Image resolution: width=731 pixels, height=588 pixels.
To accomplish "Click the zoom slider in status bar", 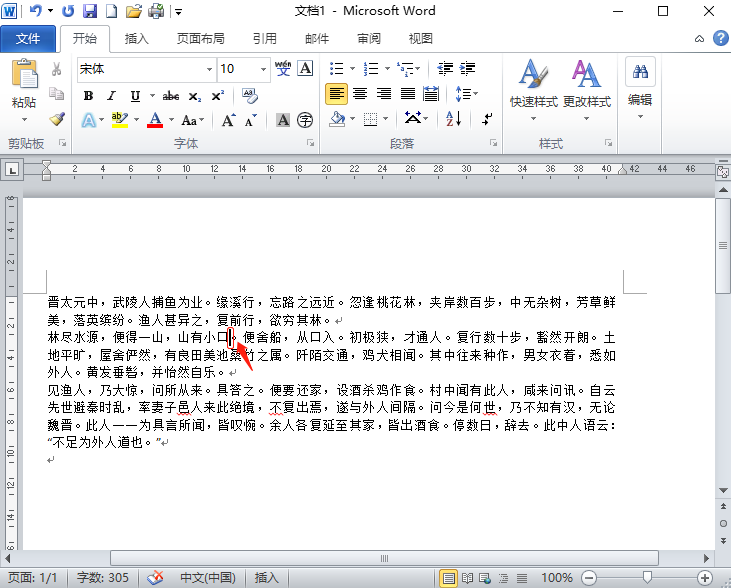I will (648, 578).
